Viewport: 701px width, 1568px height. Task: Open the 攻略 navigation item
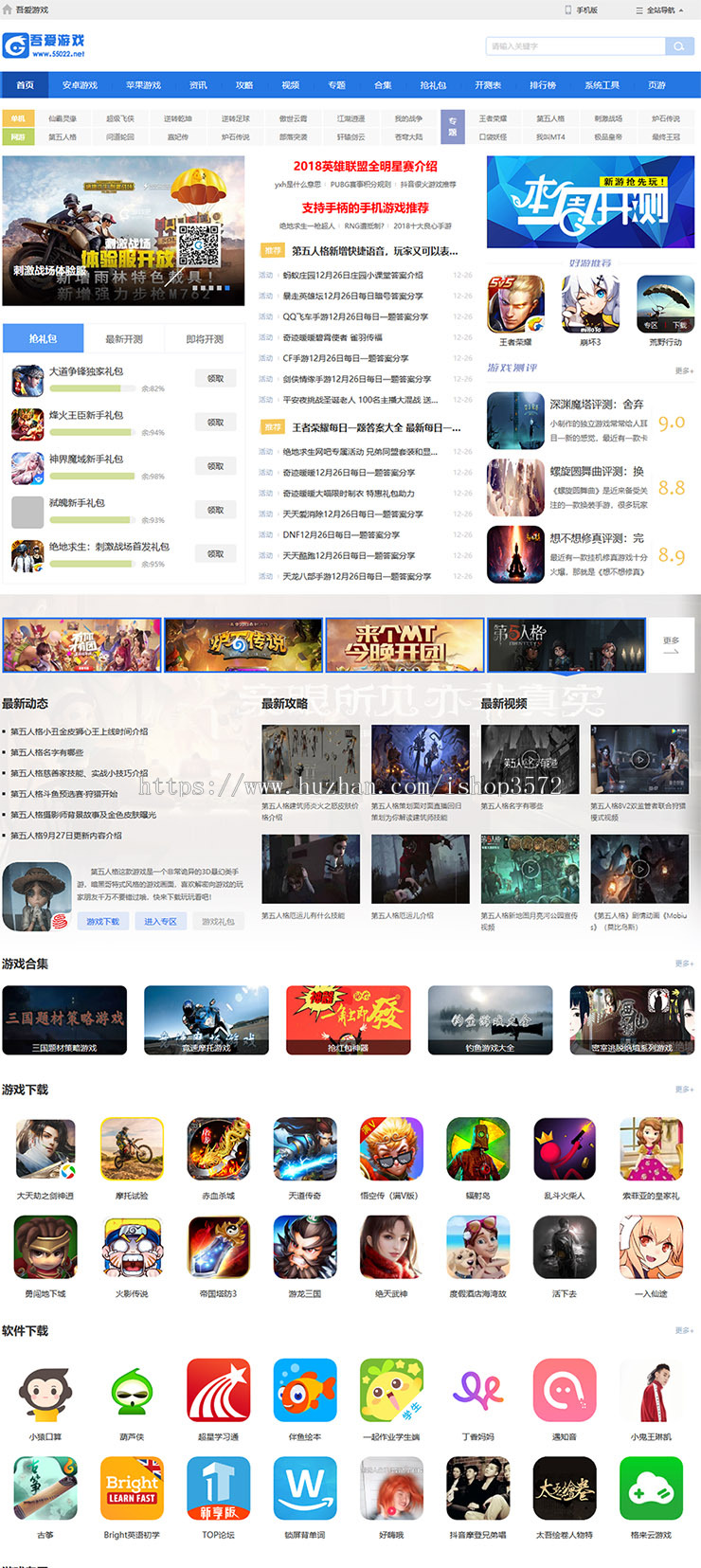pyautogui.click(x=244, y=85)
